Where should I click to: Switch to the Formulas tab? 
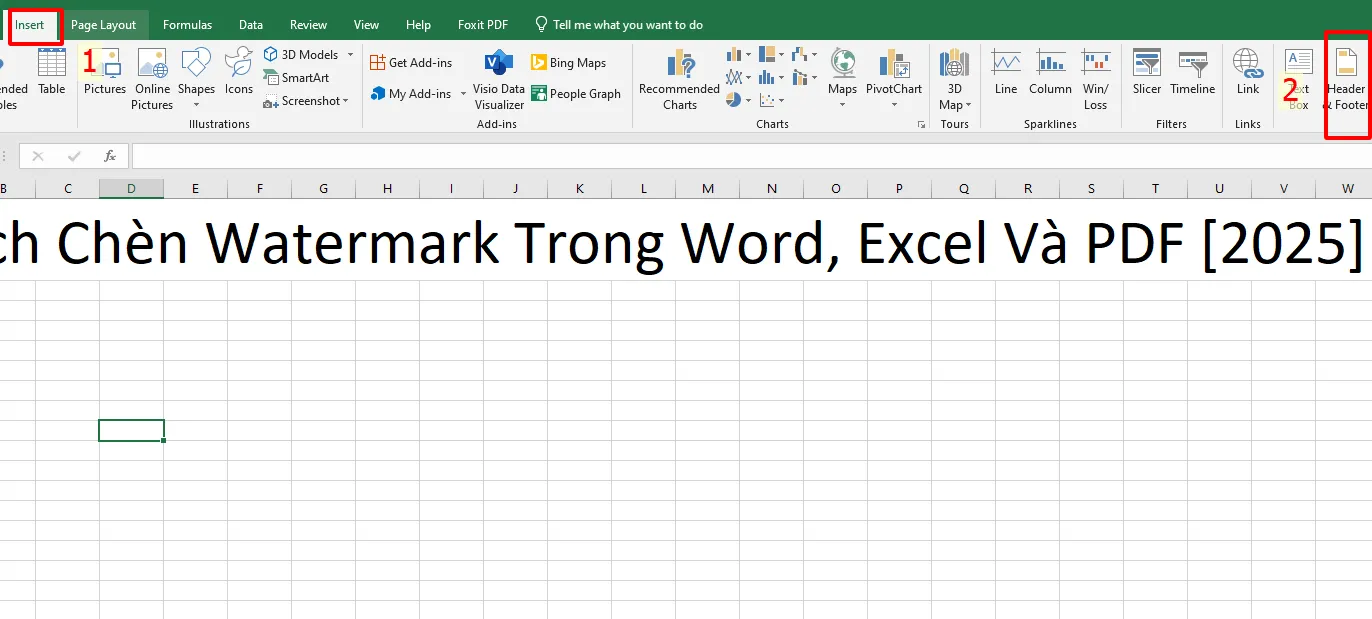[x=187, y=25]
